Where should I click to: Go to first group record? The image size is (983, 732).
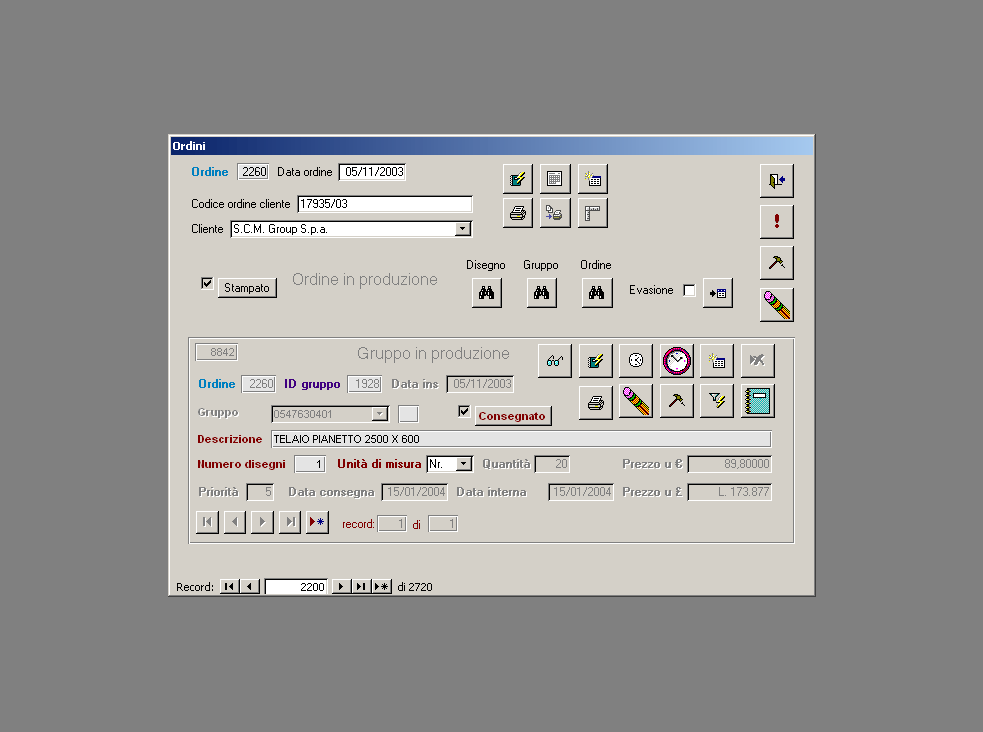(208, 522)
